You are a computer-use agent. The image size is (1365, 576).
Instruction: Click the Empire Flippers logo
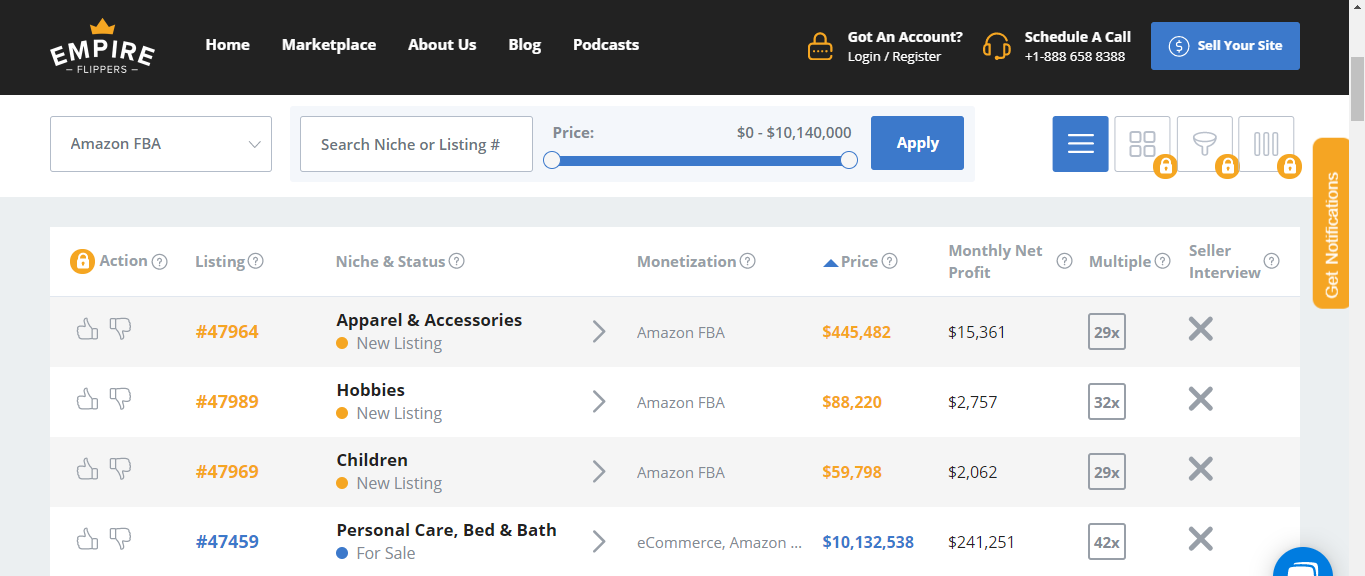(102, 46)
